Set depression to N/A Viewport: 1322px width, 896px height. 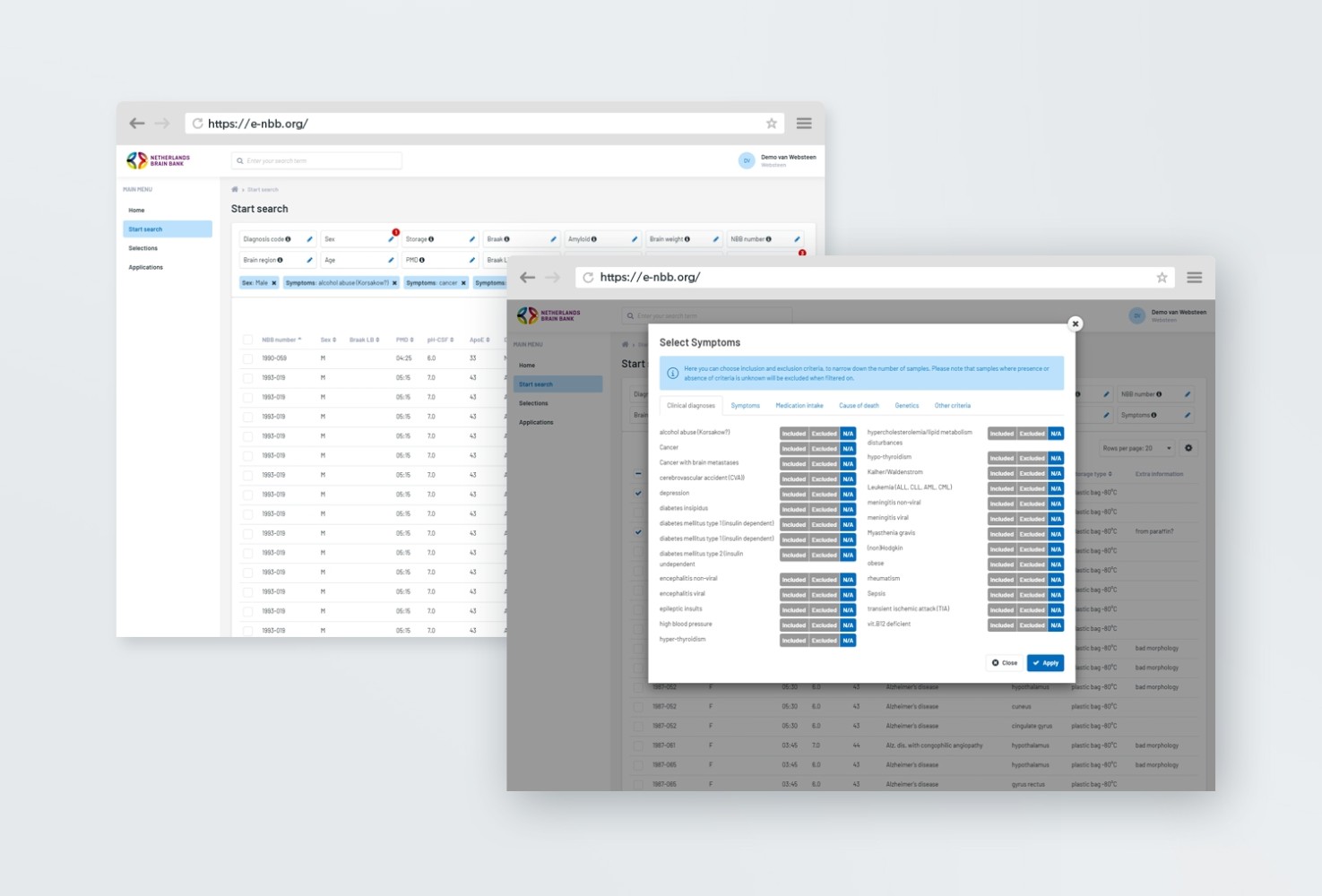pyautogui.click(x=848, y=495)
